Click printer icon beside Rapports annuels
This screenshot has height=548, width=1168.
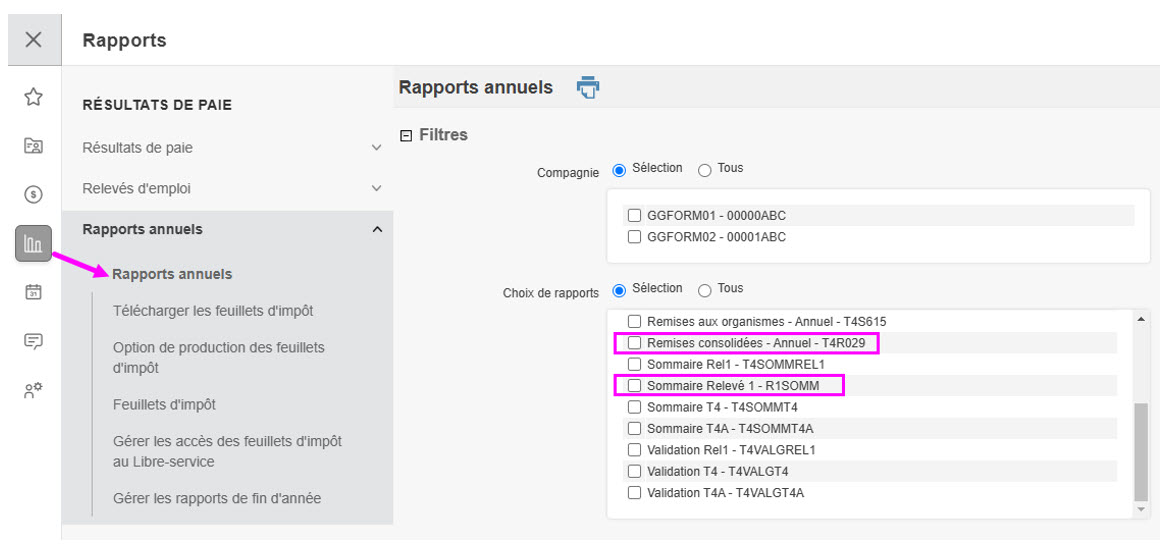(587, 88)
